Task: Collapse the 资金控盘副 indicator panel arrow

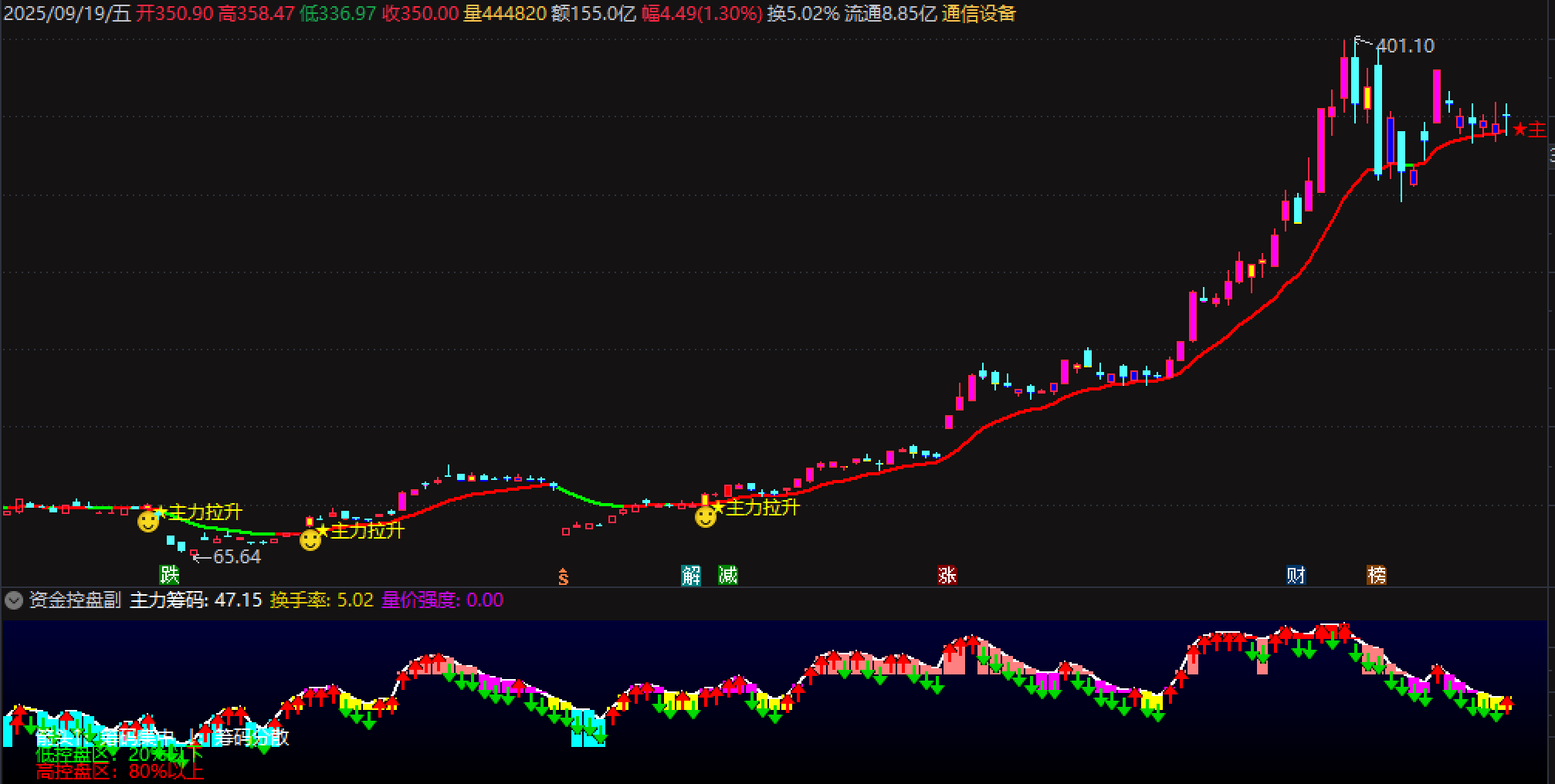Action: click(13, 600)
